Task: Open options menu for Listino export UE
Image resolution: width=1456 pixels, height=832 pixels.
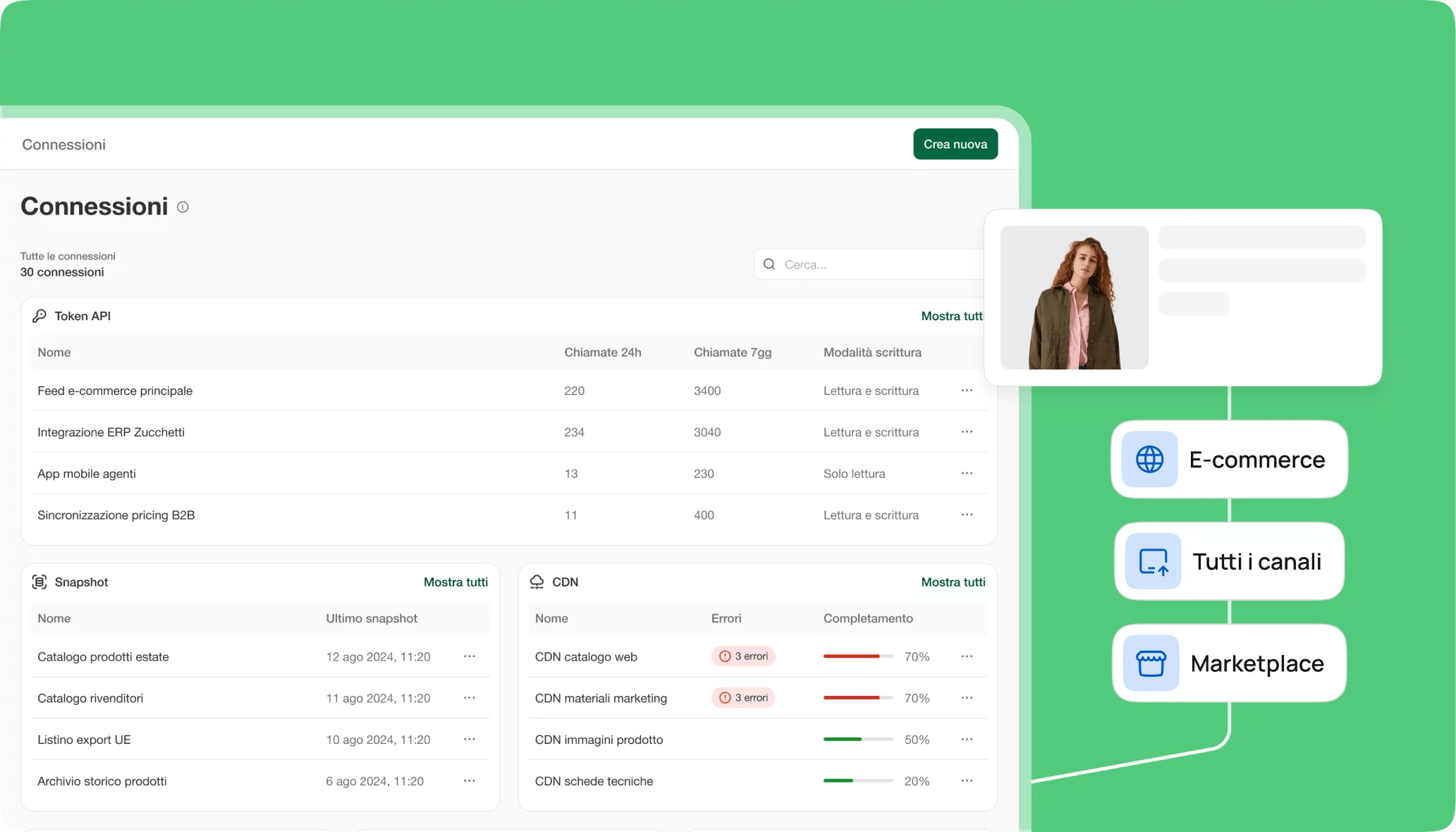Action: [470, 740]
